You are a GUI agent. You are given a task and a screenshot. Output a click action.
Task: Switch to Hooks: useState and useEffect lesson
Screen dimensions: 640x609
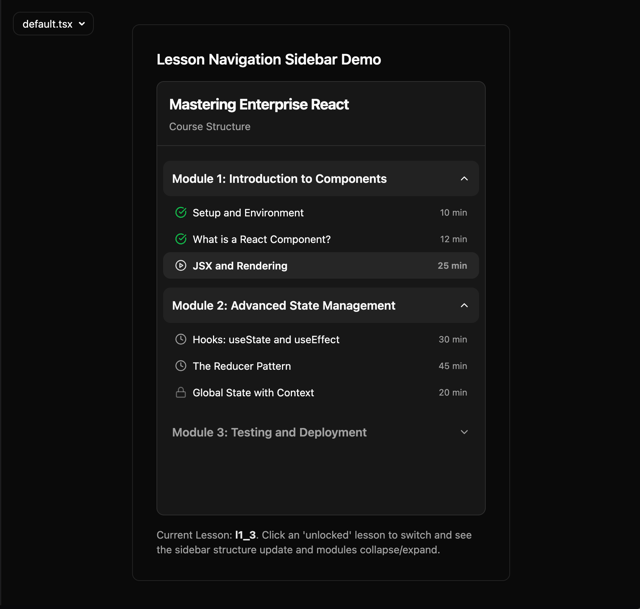321,340
